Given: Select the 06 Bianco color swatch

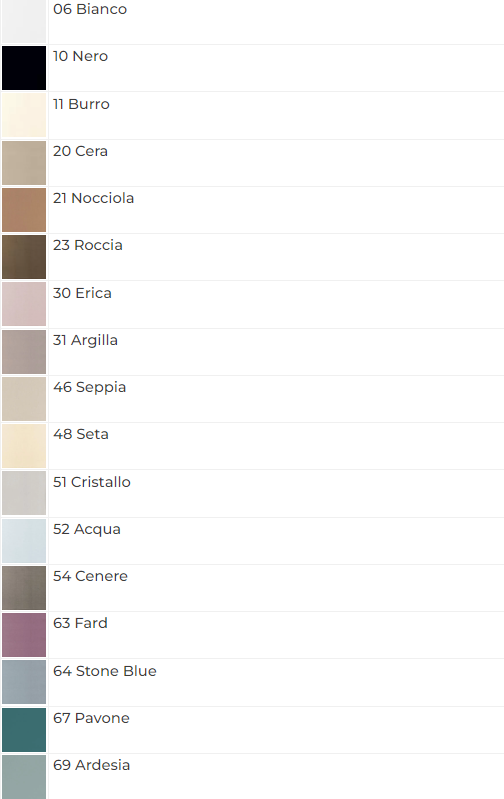Looking at the screenshot, I should tap(24, 21).
